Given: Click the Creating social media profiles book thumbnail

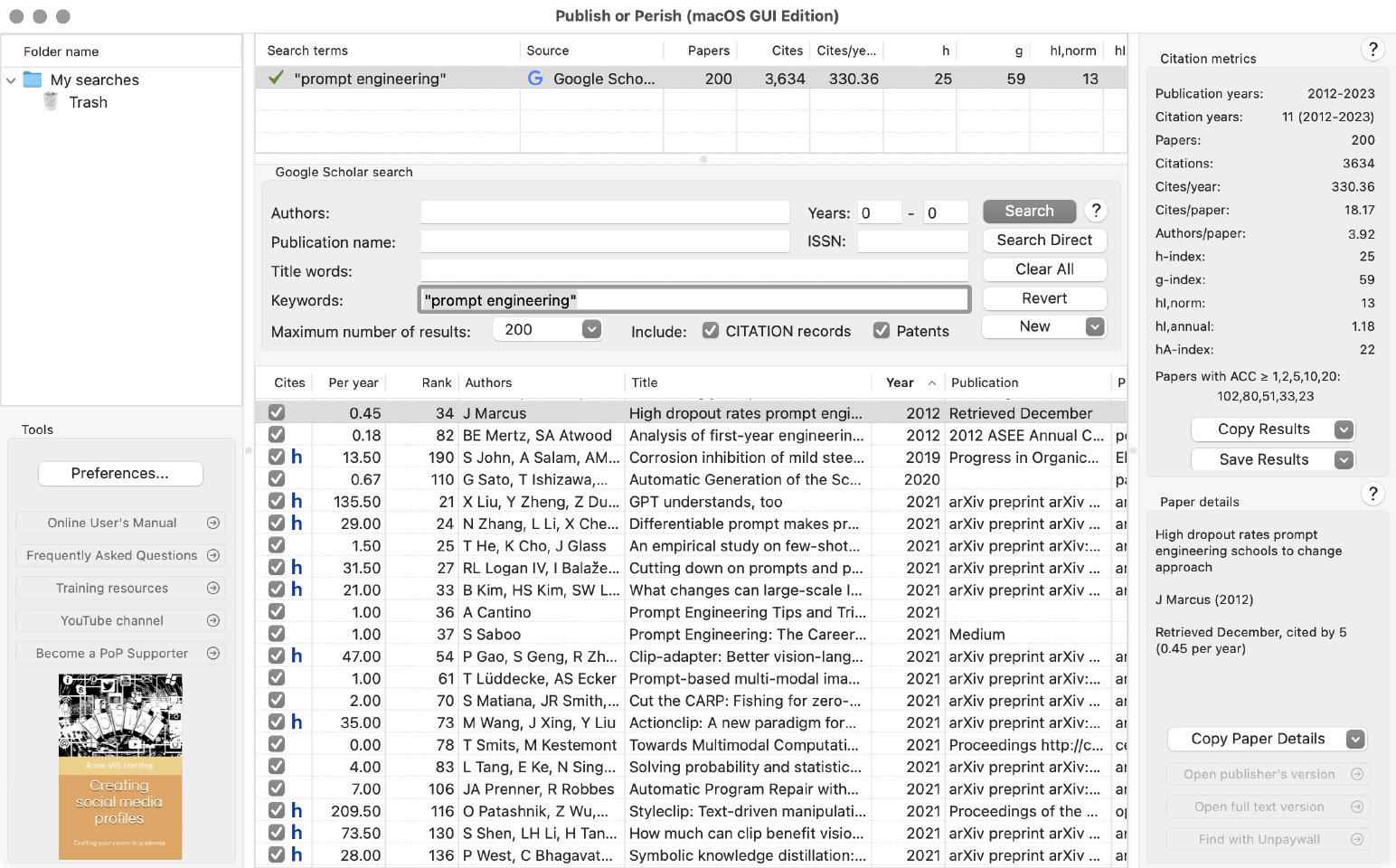Looking at the screenshot, I should point(120,766).
